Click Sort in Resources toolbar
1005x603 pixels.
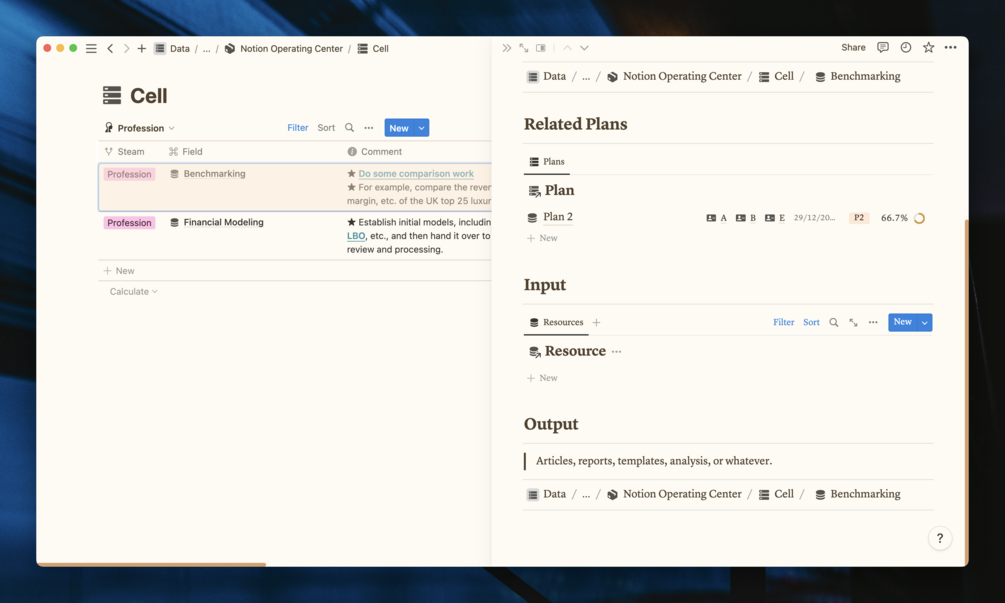(811, 322)
